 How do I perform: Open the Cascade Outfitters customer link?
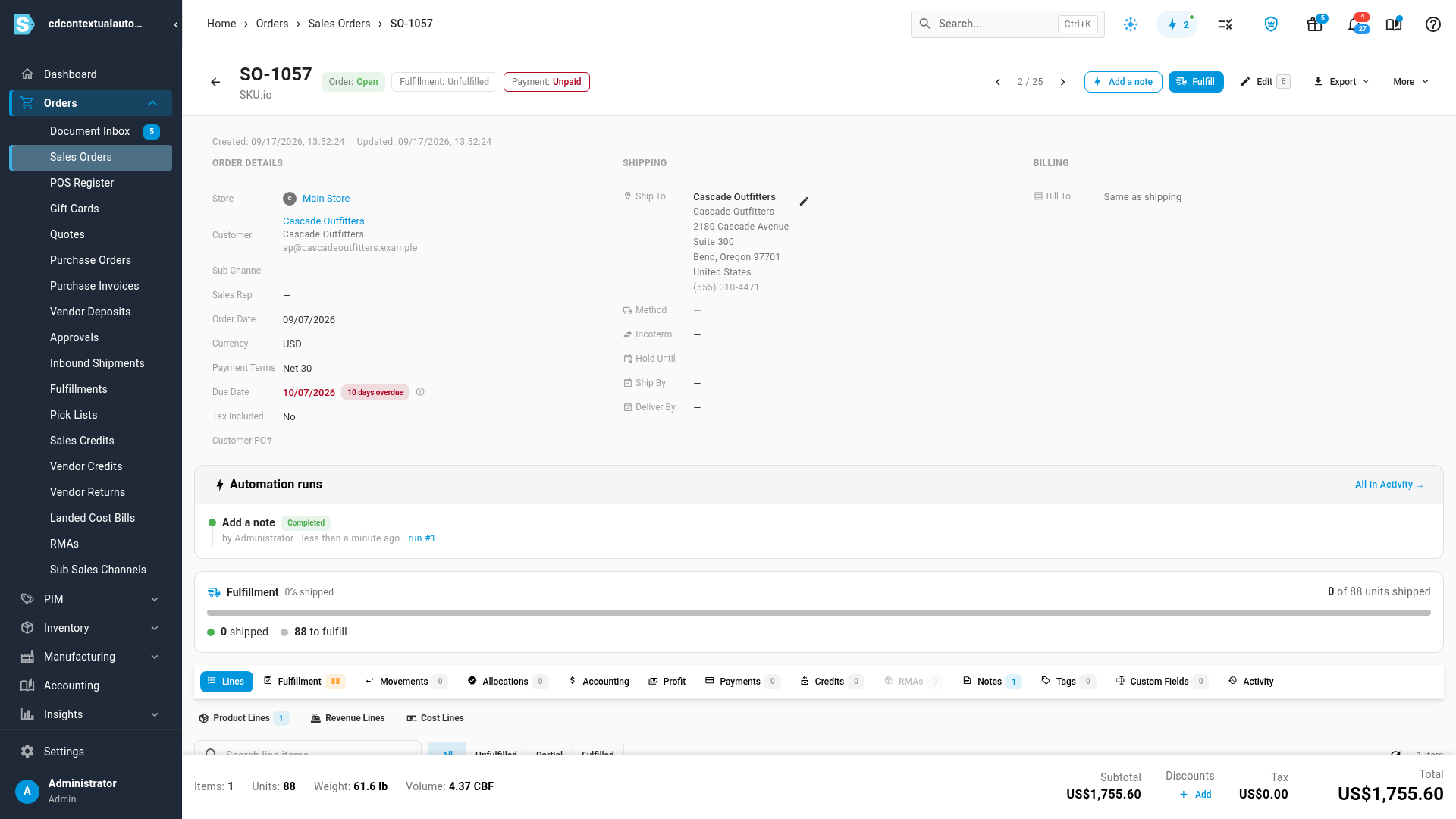(x=323, y=221)
